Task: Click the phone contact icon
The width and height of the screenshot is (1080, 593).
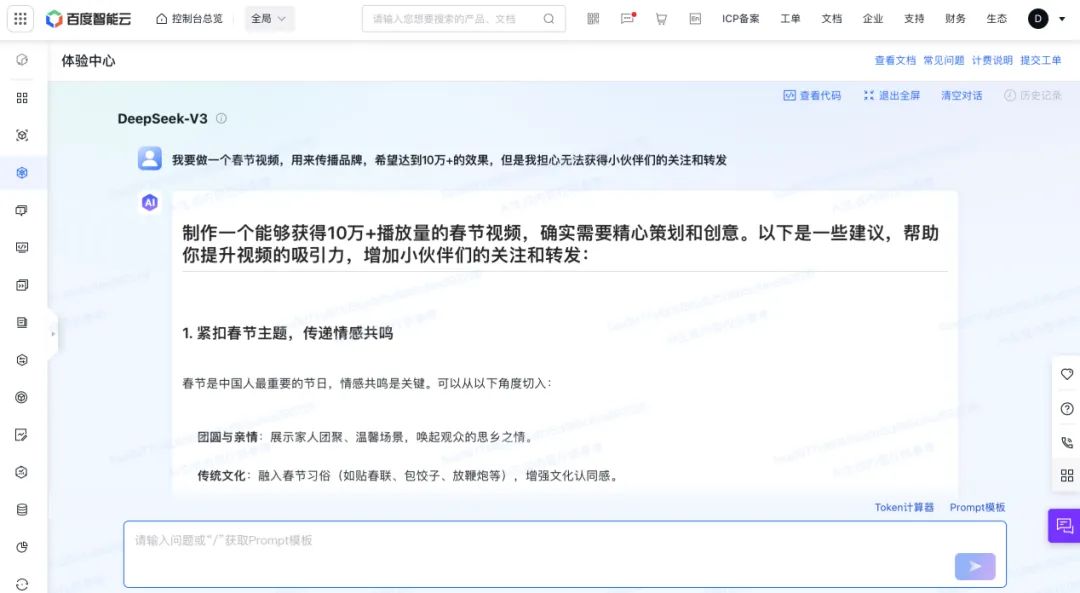Action: 1067,442
